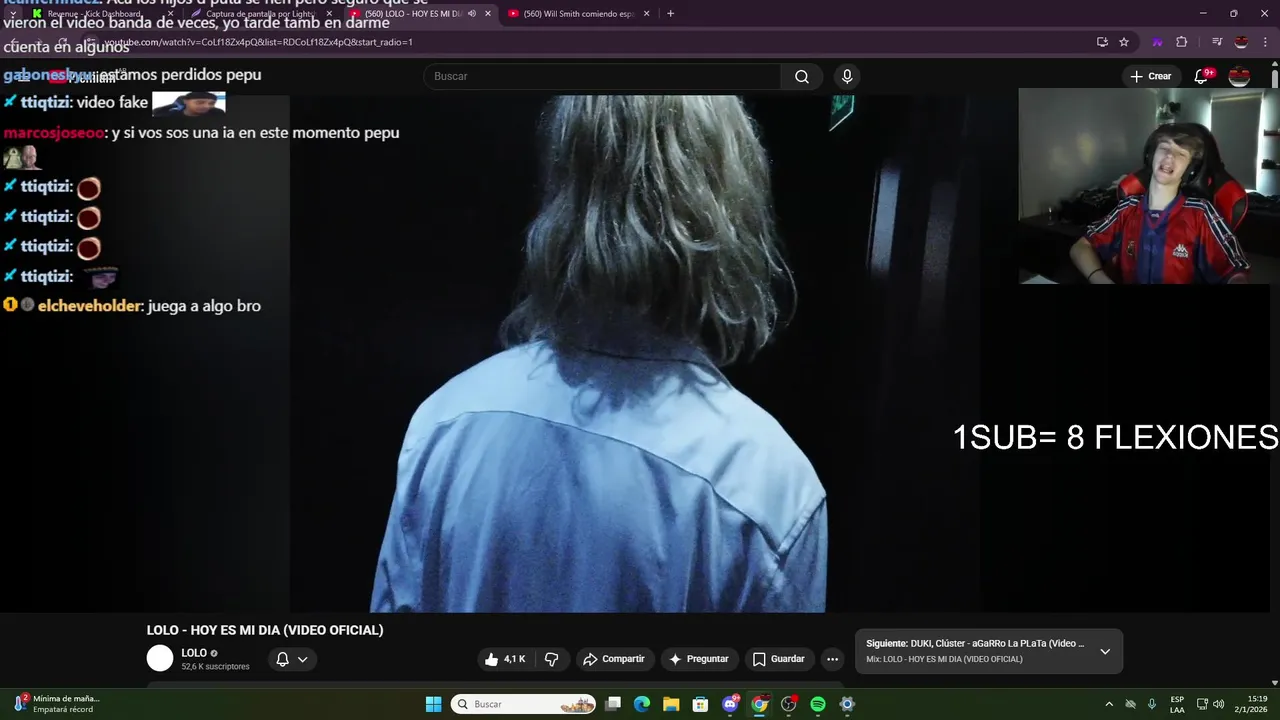Open Microsoft Store from taskbar
The width and height of the screenshot is (1280, 720).
tap(701, 704)
